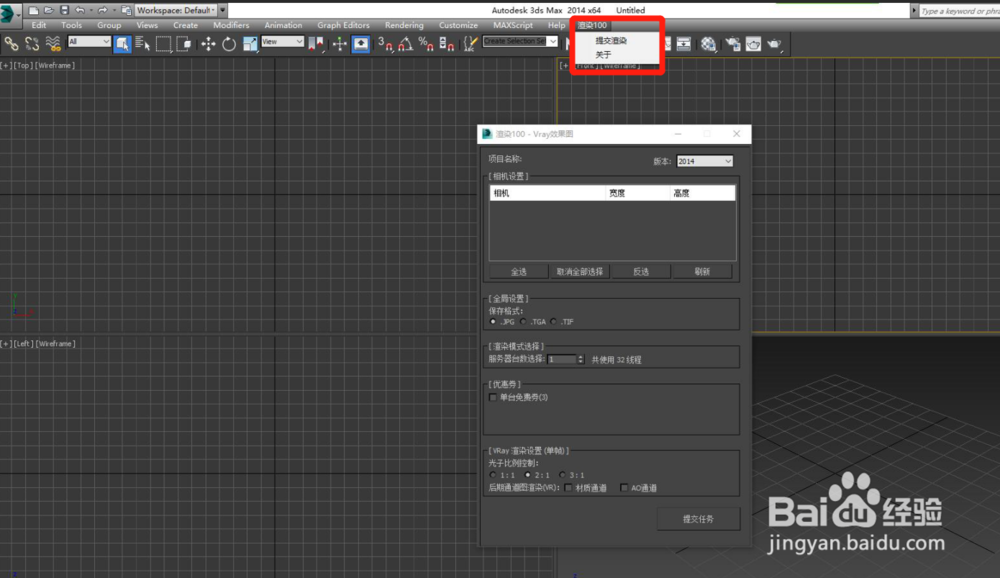
Task: Toggle the Spinner Snap icon
Action: [446, 43]
